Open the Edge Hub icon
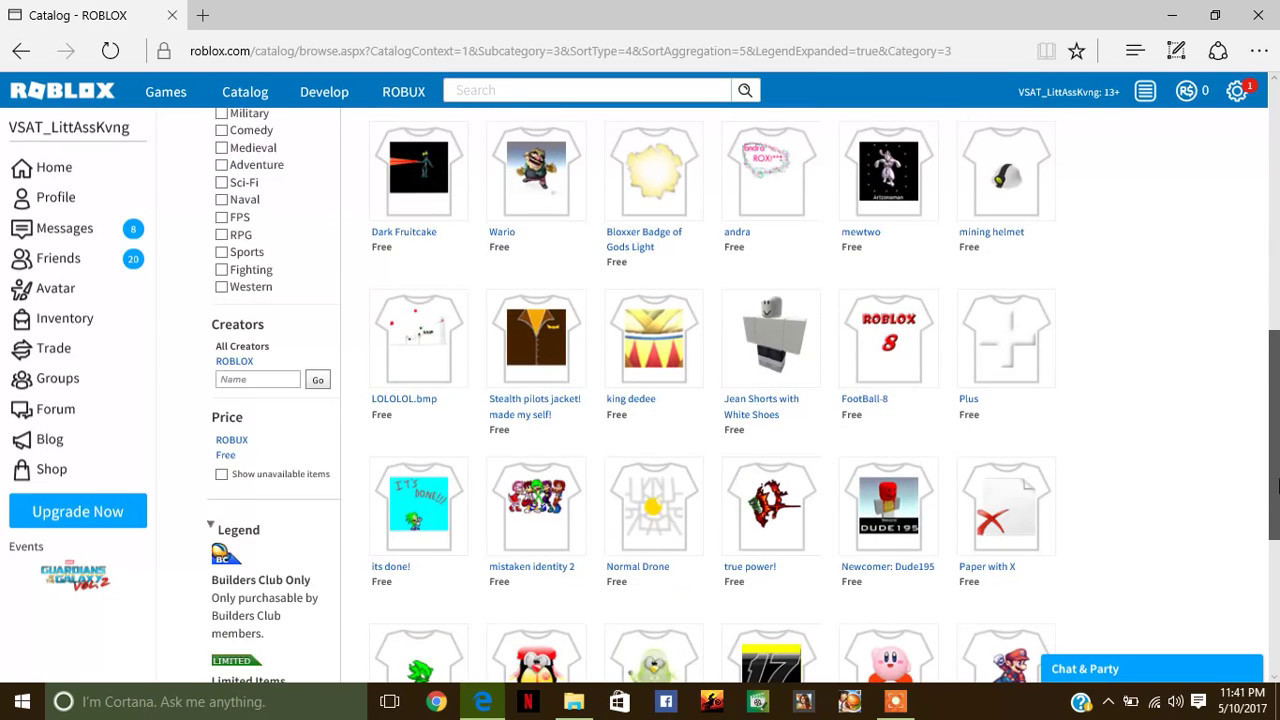 tap(1135, 51)
